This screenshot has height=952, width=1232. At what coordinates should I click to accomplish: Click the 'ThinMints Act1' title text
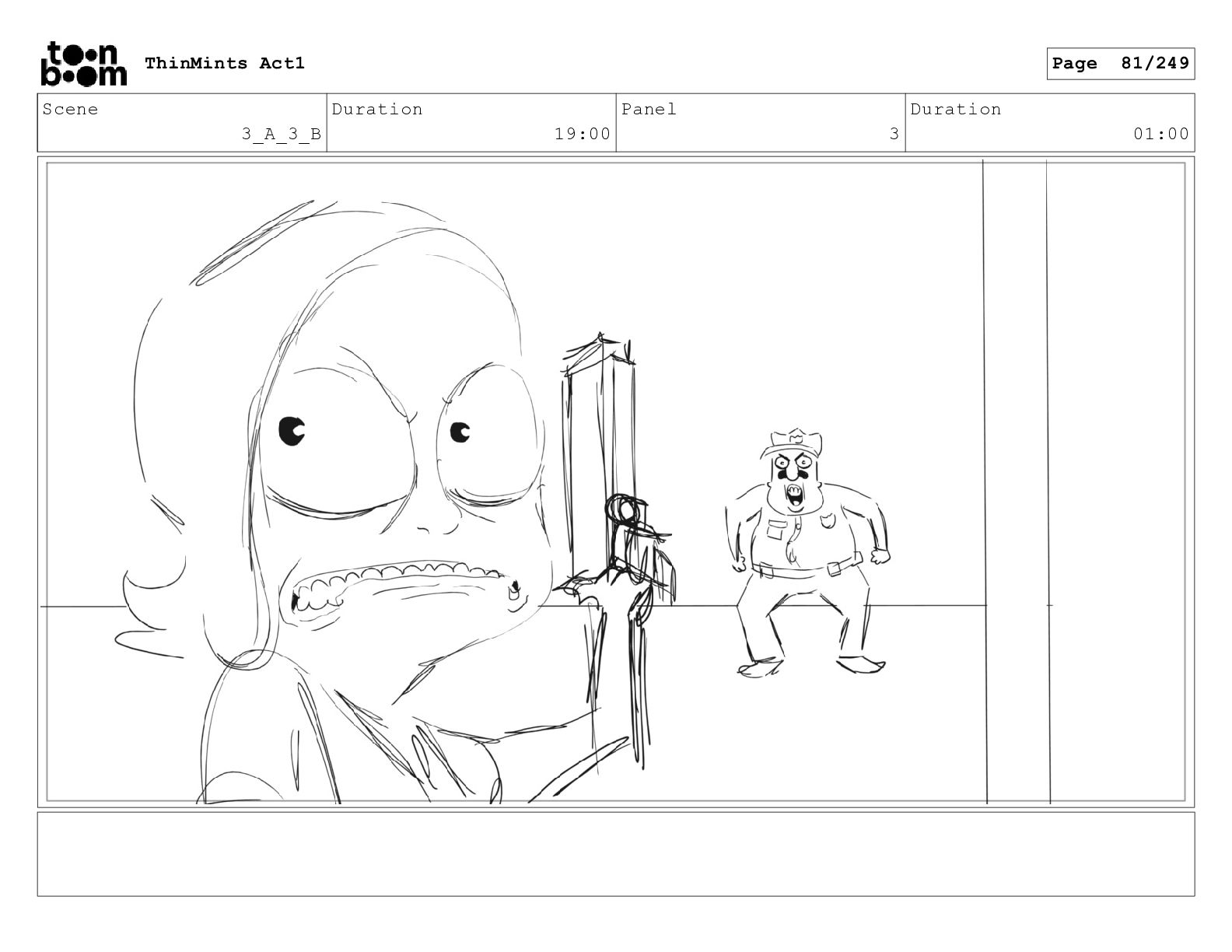pos(225,63)
